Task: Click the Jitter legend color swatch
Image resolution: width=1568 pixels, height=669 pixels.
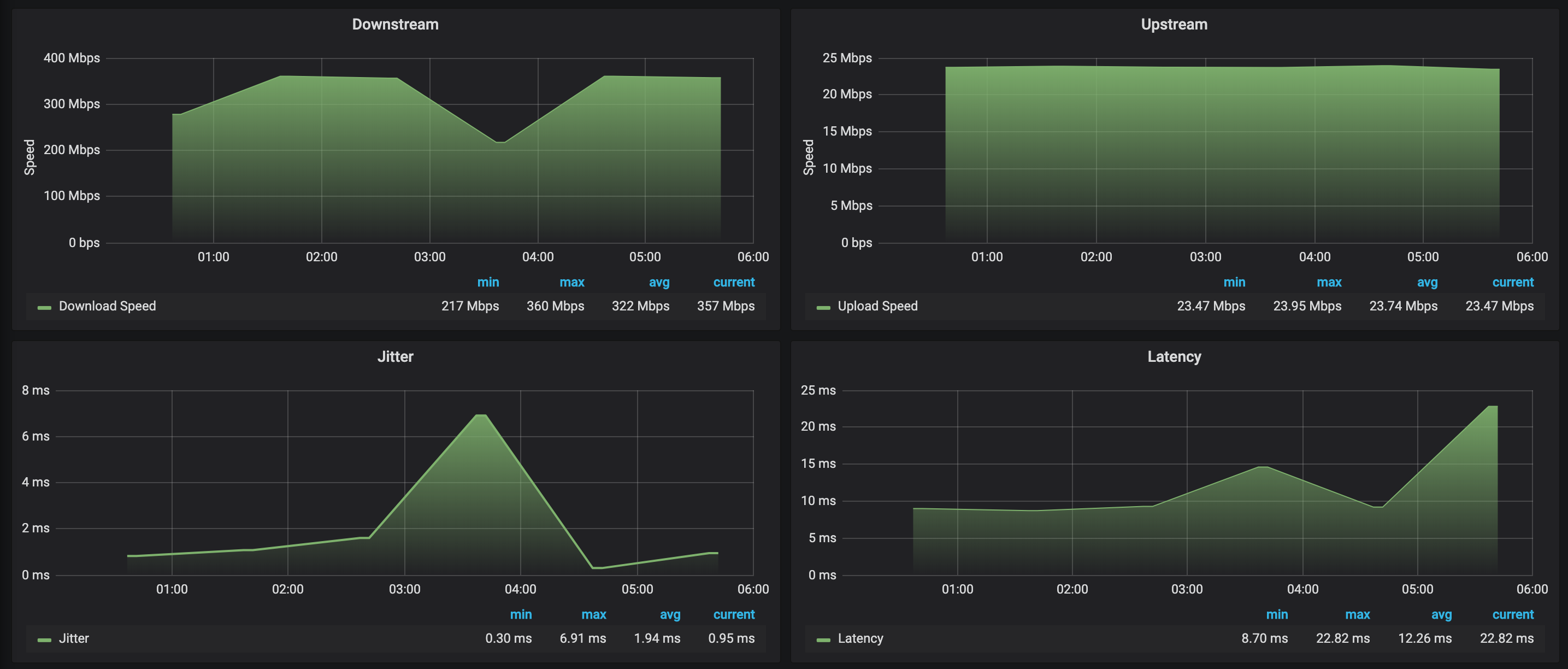Action: tap(44, 640)
